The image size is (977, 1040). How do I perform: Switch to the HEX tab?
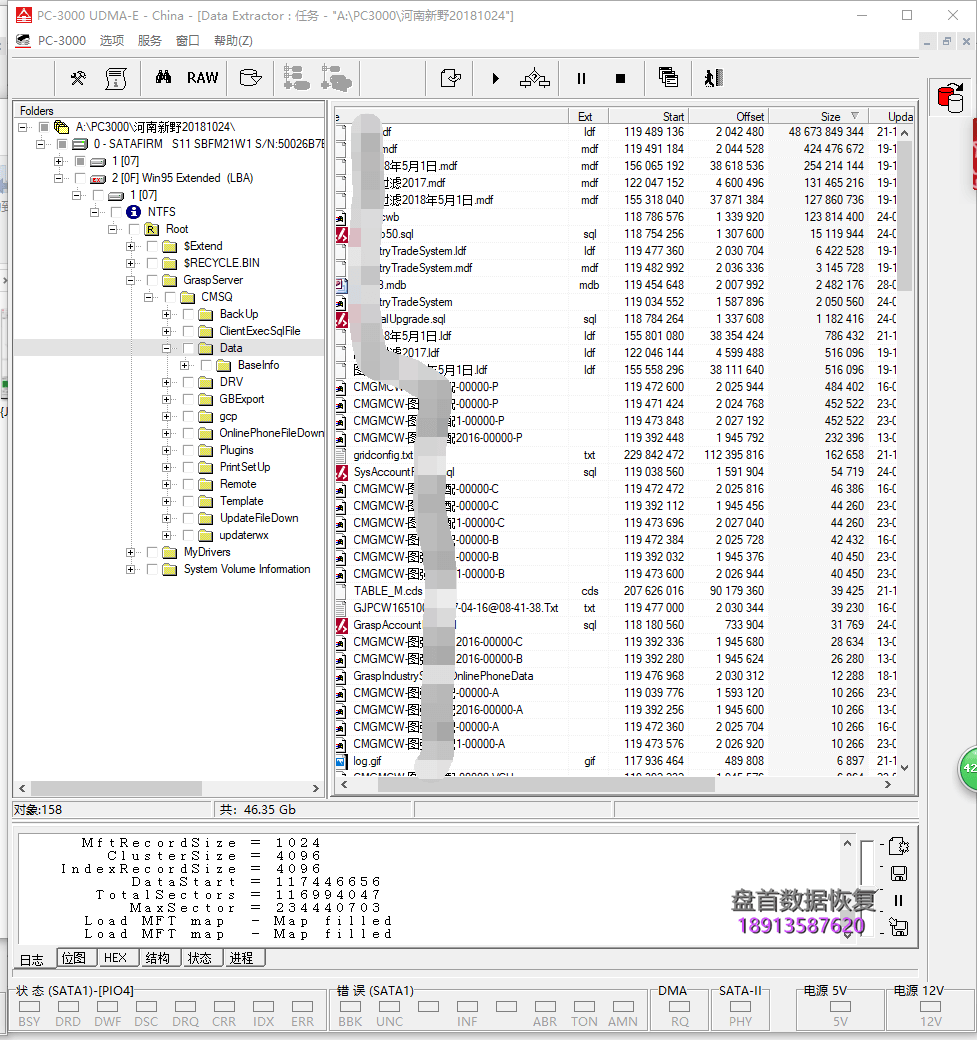coord(115,958)
